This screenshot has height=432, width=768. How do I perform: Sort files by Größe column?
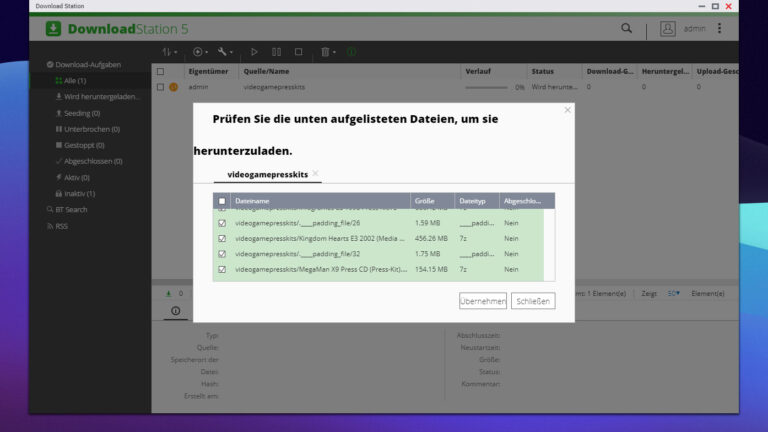(x=432, y=201)
